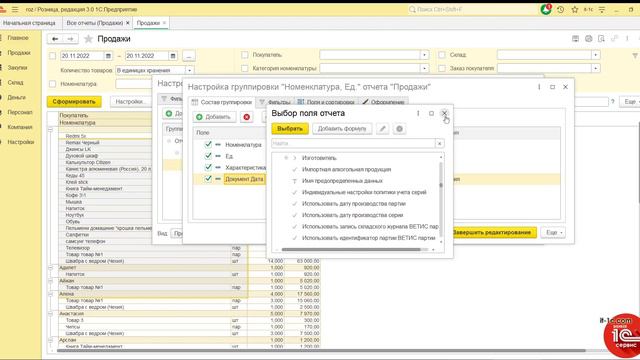Close Все отчеты (Продажи) tab

coord(128,23)
